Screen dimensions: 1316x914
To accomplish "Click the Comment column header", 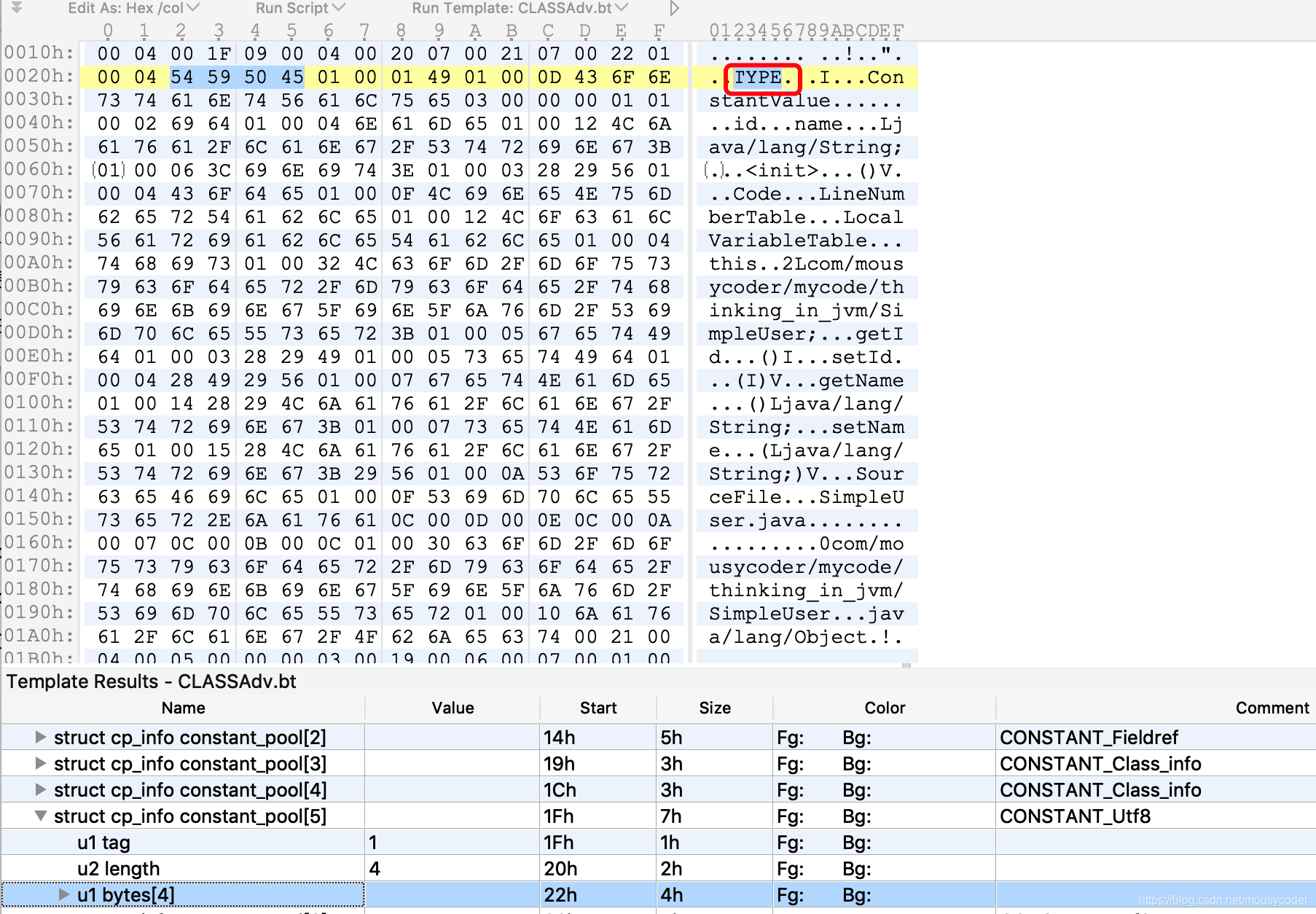I will click(x=1272, y=708).
